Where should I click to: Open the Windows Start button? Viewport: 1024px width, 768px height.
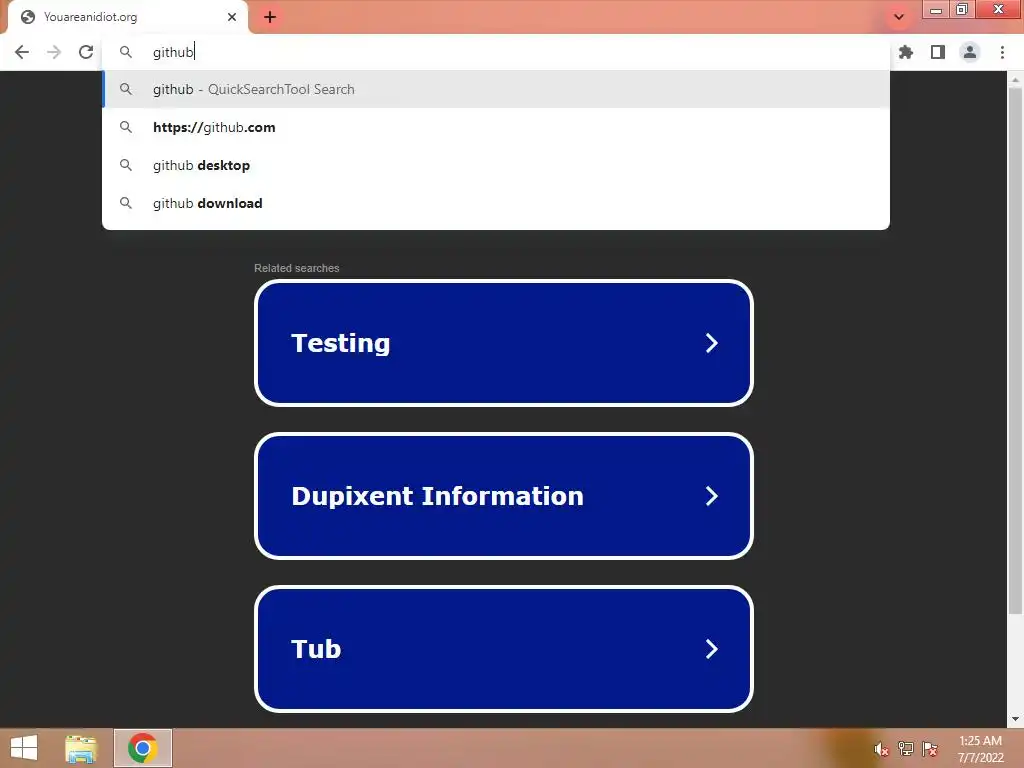click(24, 748)
